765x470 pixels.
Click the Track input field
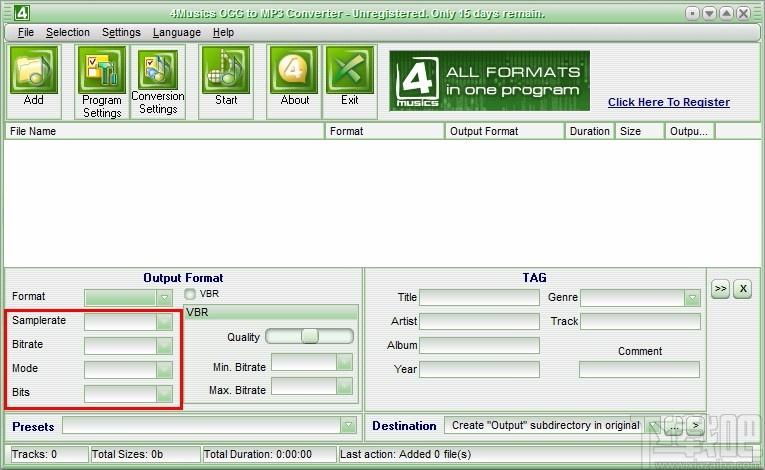[640, 321]
